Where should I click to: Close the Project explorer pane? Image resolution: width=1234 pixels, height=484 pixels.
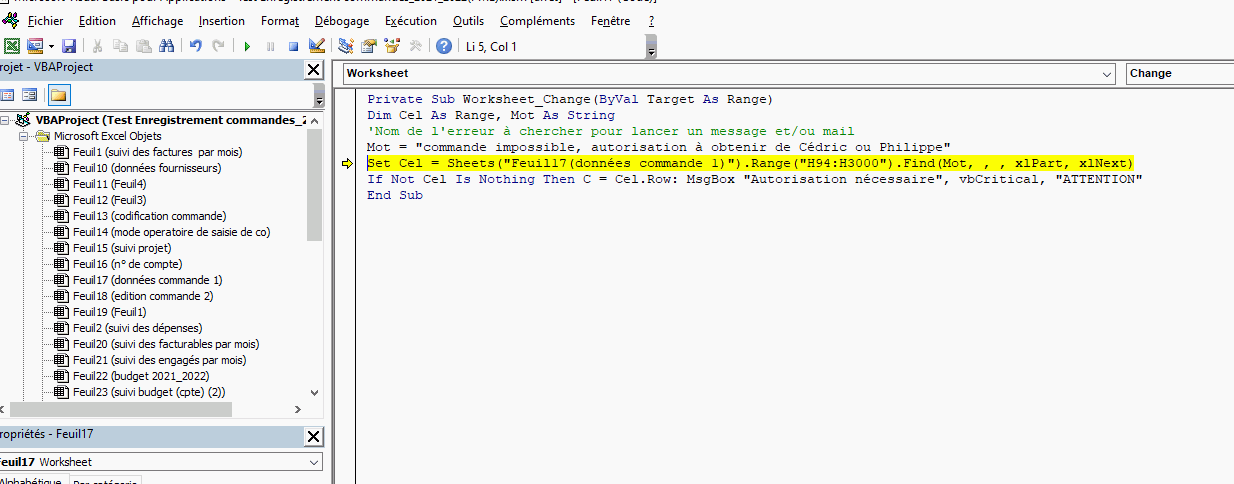click(313, 69)
